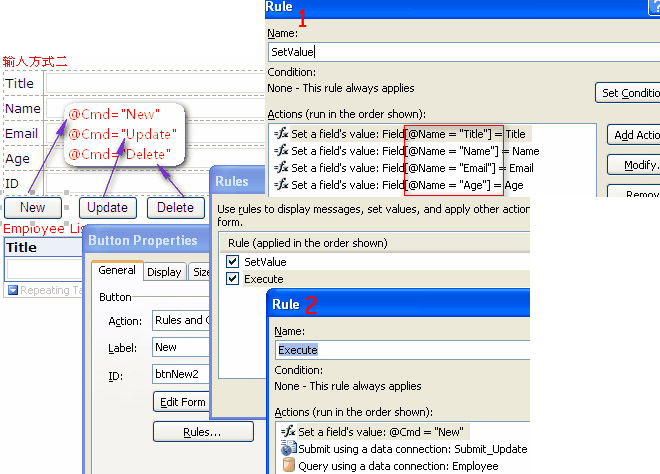Click the ID input field on form
This screenshot has height=474, width=660.
pos(128,184)
